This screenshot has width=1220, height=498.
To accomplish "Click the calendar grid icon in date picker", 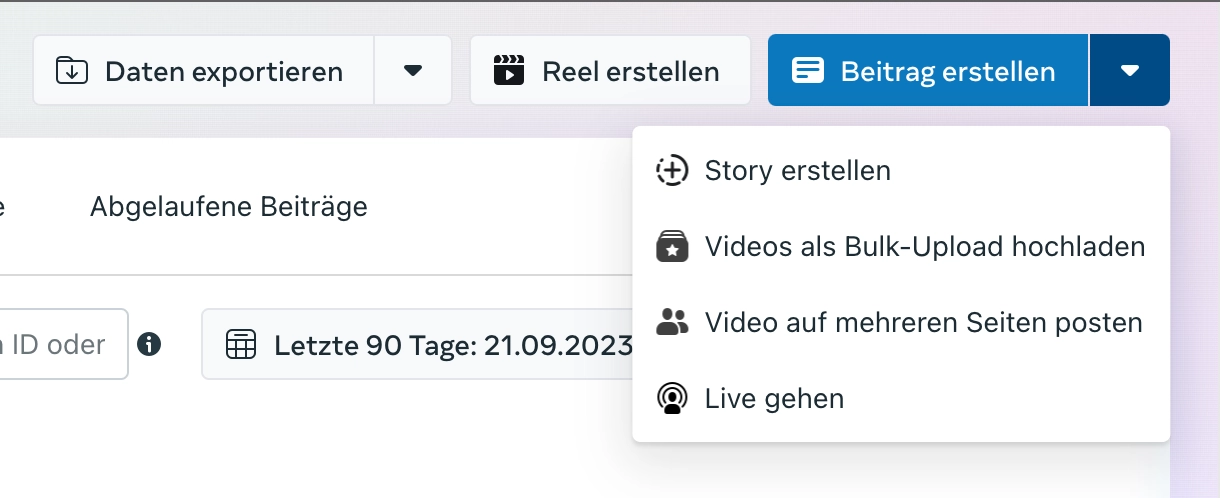I will [241, 346].
